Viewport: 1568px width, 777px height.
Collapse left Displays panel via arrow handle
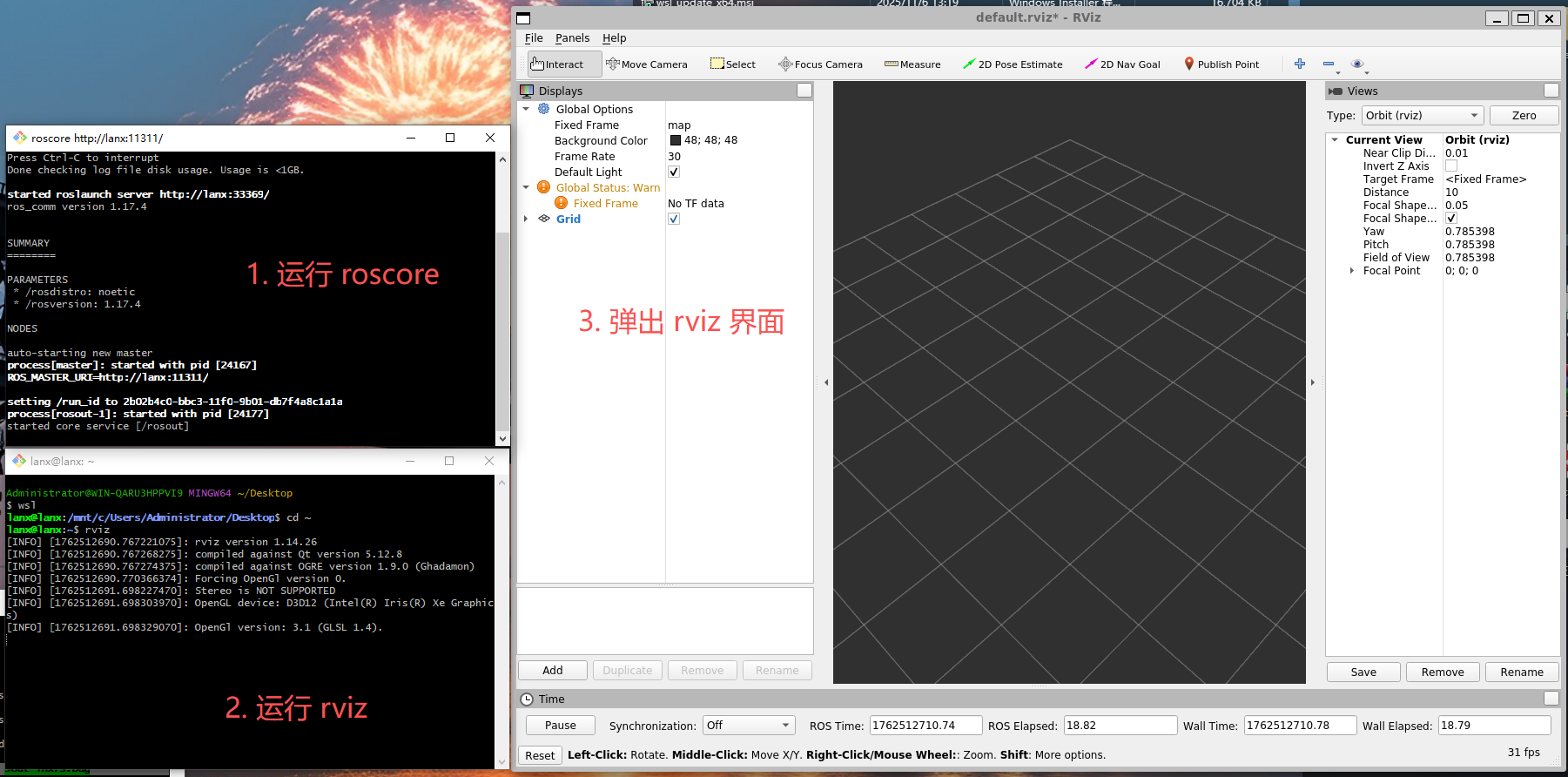(x=826, y=382)
